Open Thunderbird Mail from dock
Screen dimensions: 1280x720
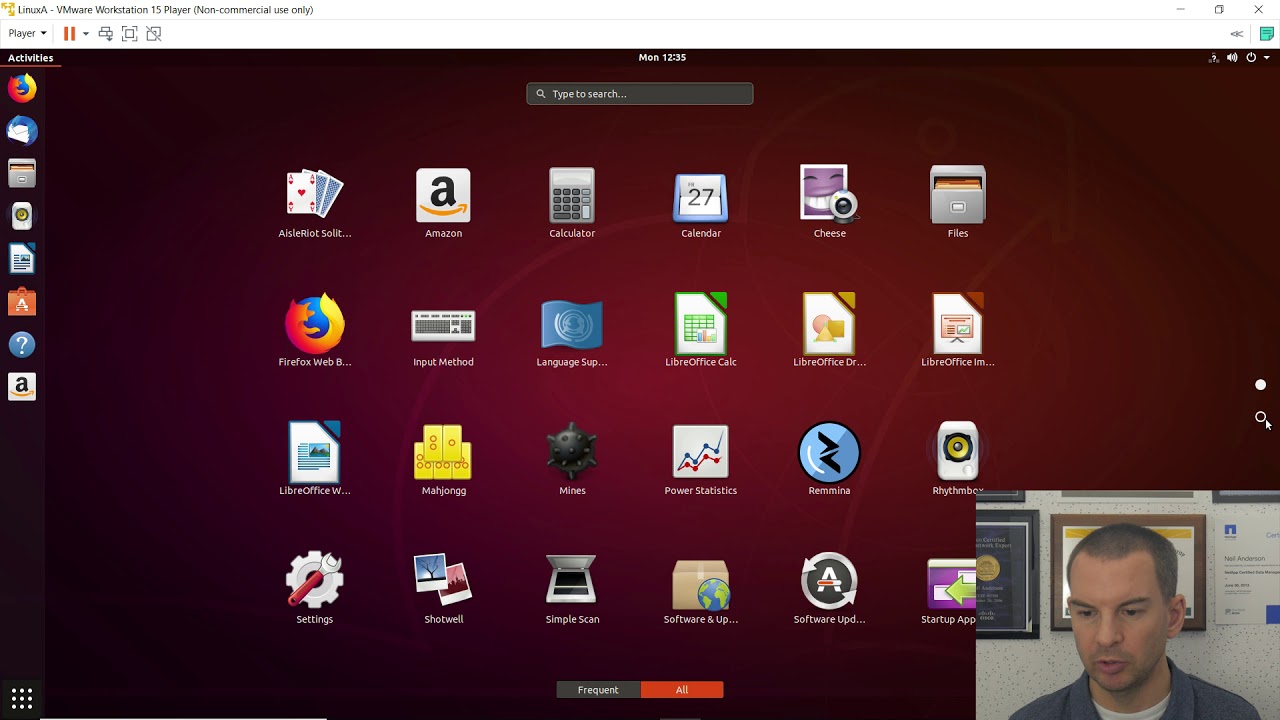click(x=22, y=131)
